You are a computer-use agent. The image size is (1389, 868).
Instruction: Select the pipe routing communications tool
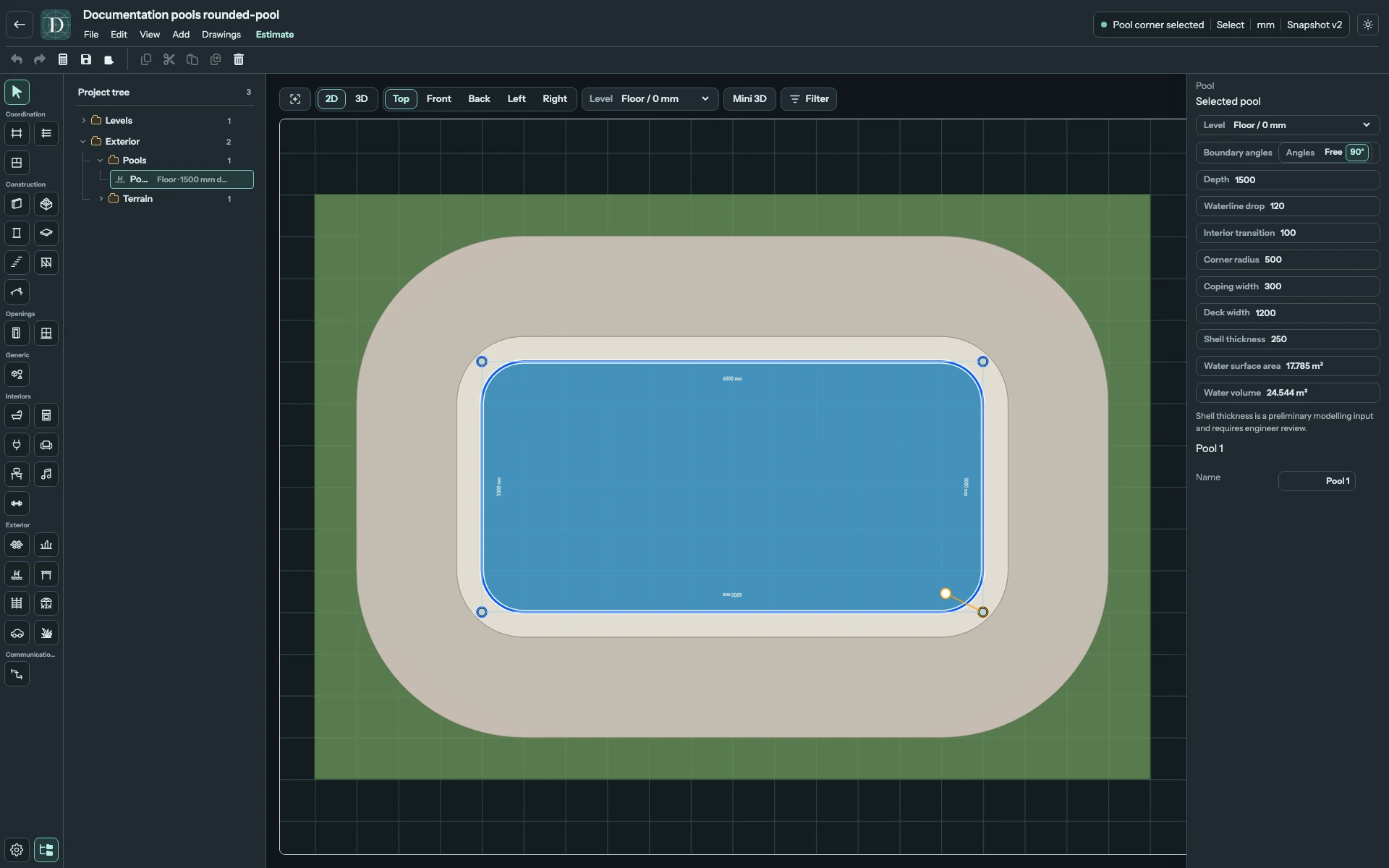(17, 674)
